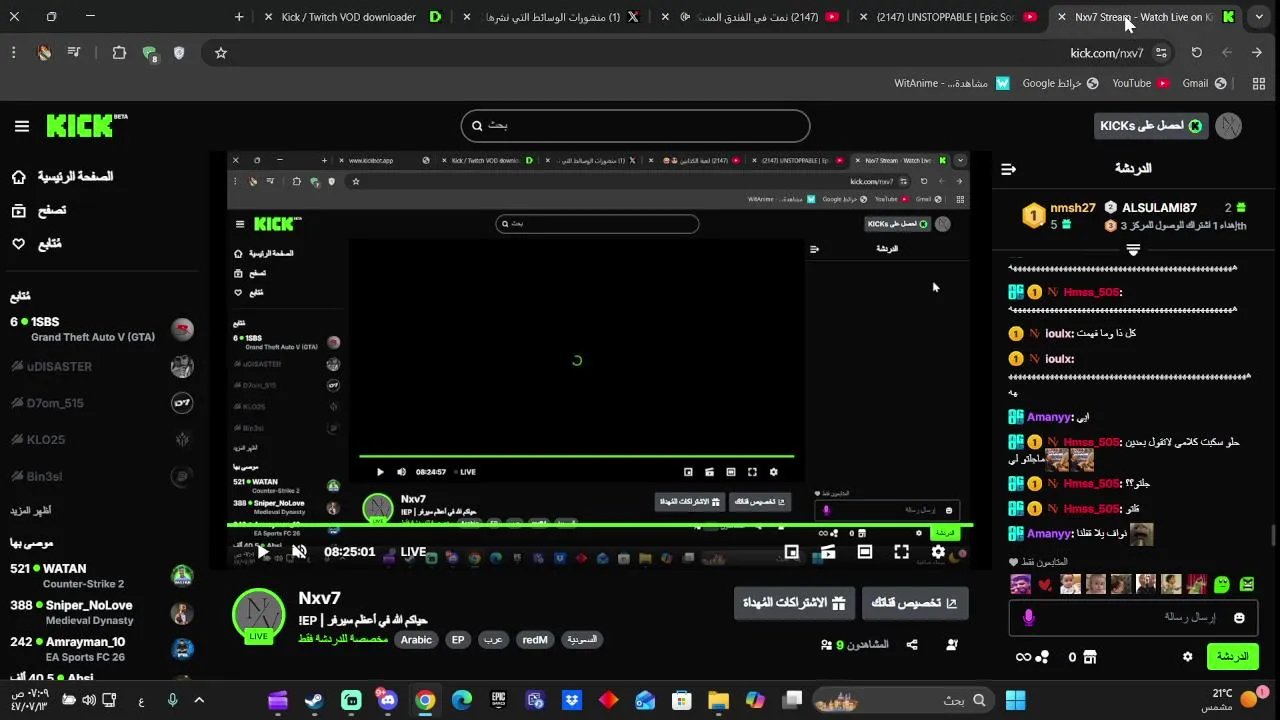Click the follow user icon under player
The image size is (1280, 720).
[x=951, y=646]
